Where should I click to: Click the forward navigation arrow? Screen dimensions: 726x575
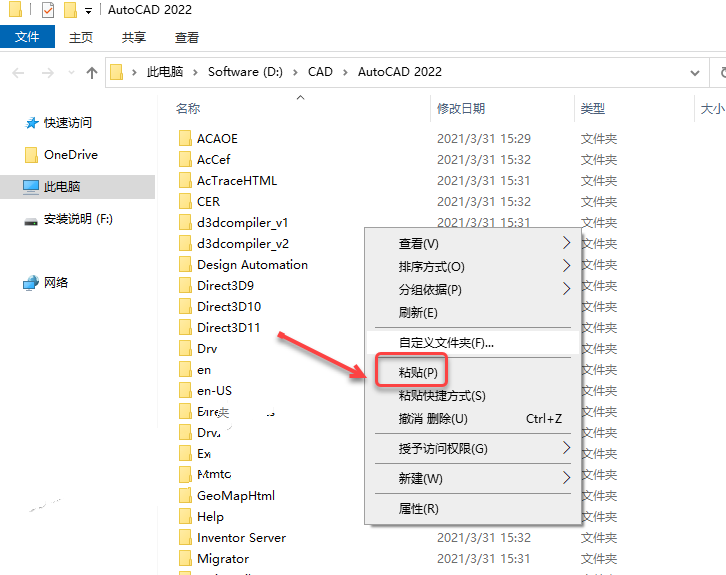click(x=48, y=73)
